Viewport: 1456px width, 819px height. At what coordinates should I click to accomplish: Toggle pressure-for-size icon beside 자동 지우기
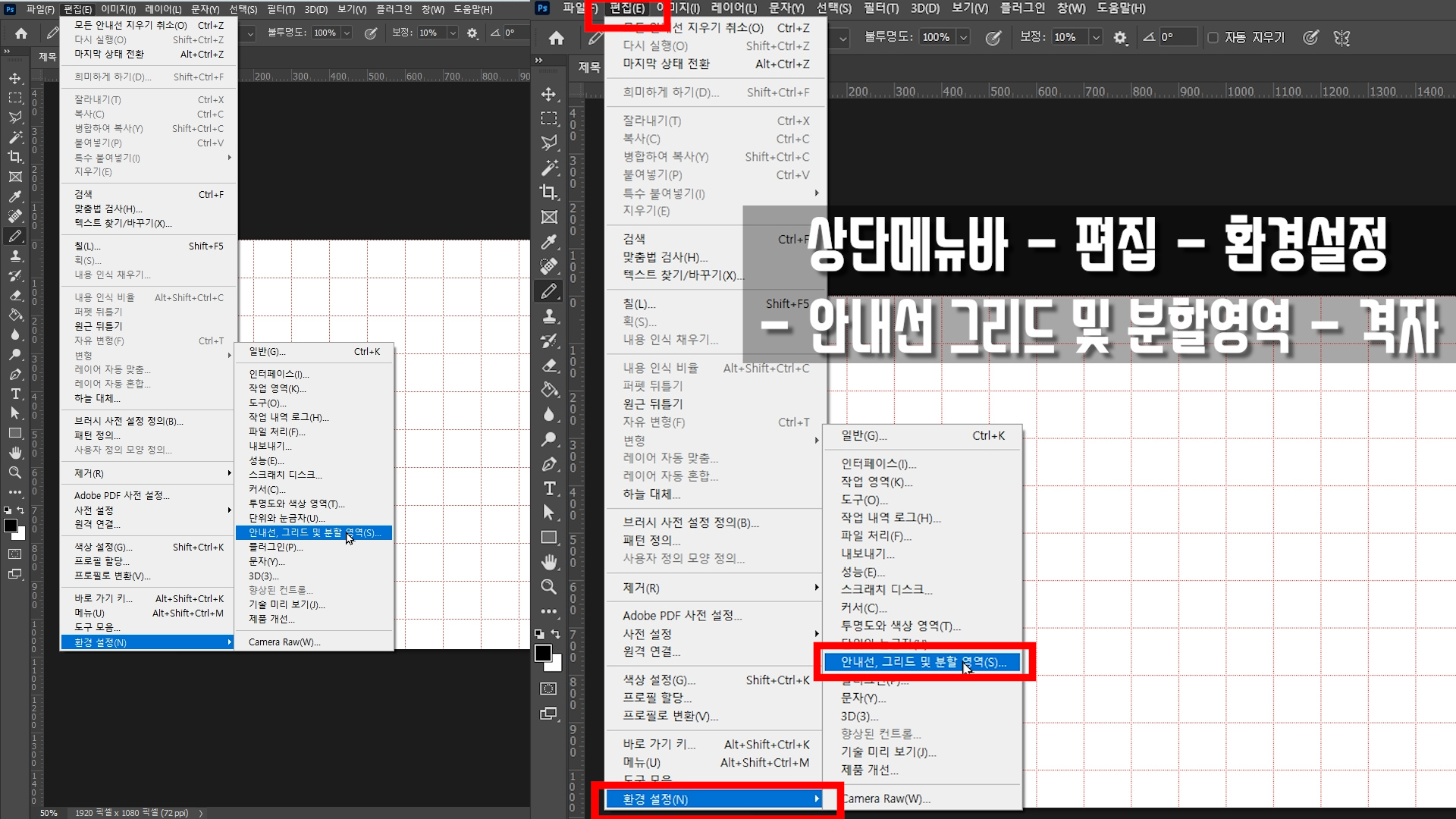coord(1310,37)
